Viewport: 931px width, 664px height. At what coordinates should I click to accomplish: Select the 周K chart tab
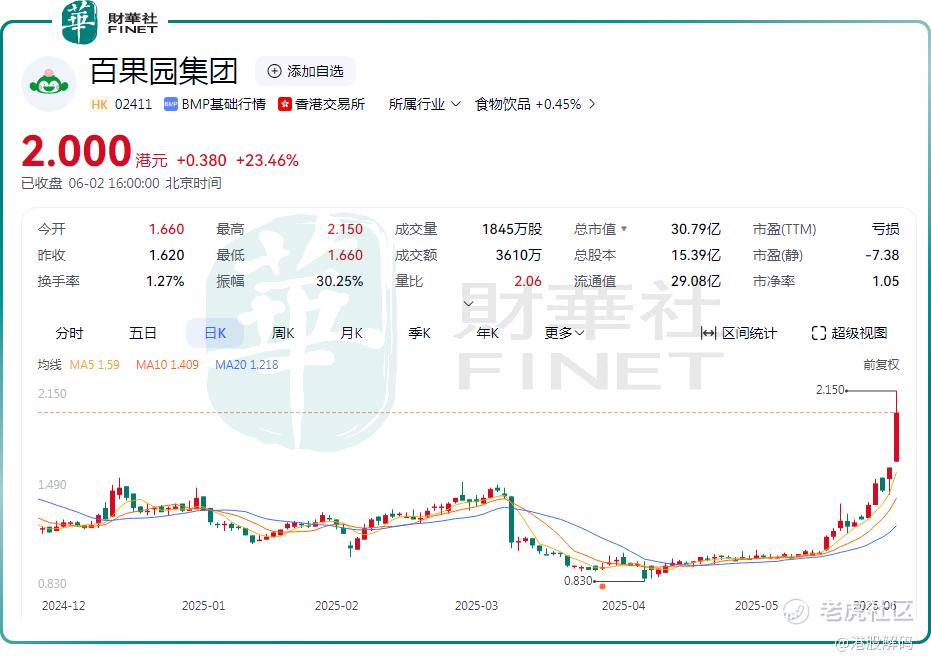click(x=283, y=333)
